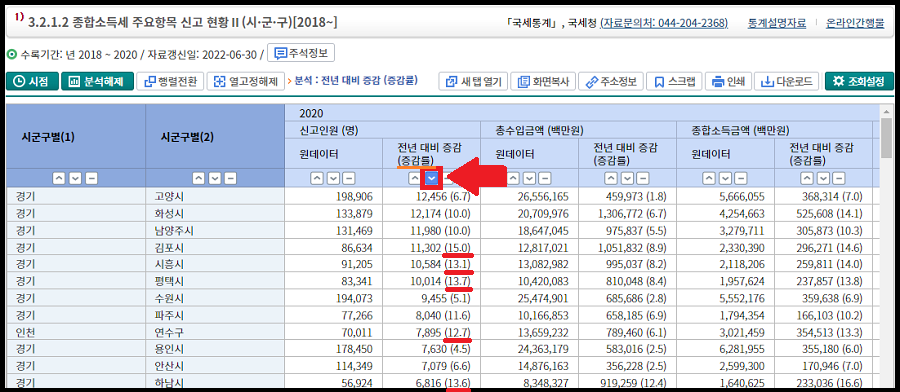Click the 인천 region cell
The width and height of the screenshot is (900, 392).
coord(76,332)
